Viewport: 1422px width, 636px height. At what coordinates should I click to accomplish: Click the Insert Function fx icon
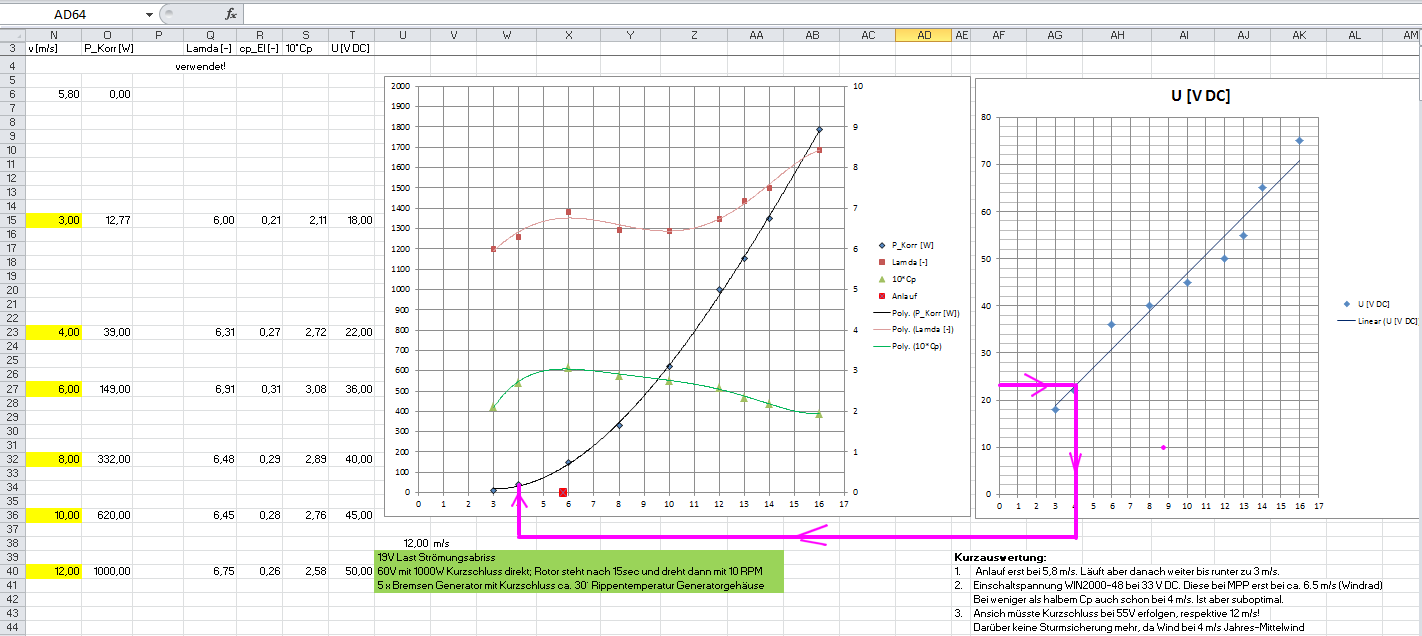coord(231,14)
